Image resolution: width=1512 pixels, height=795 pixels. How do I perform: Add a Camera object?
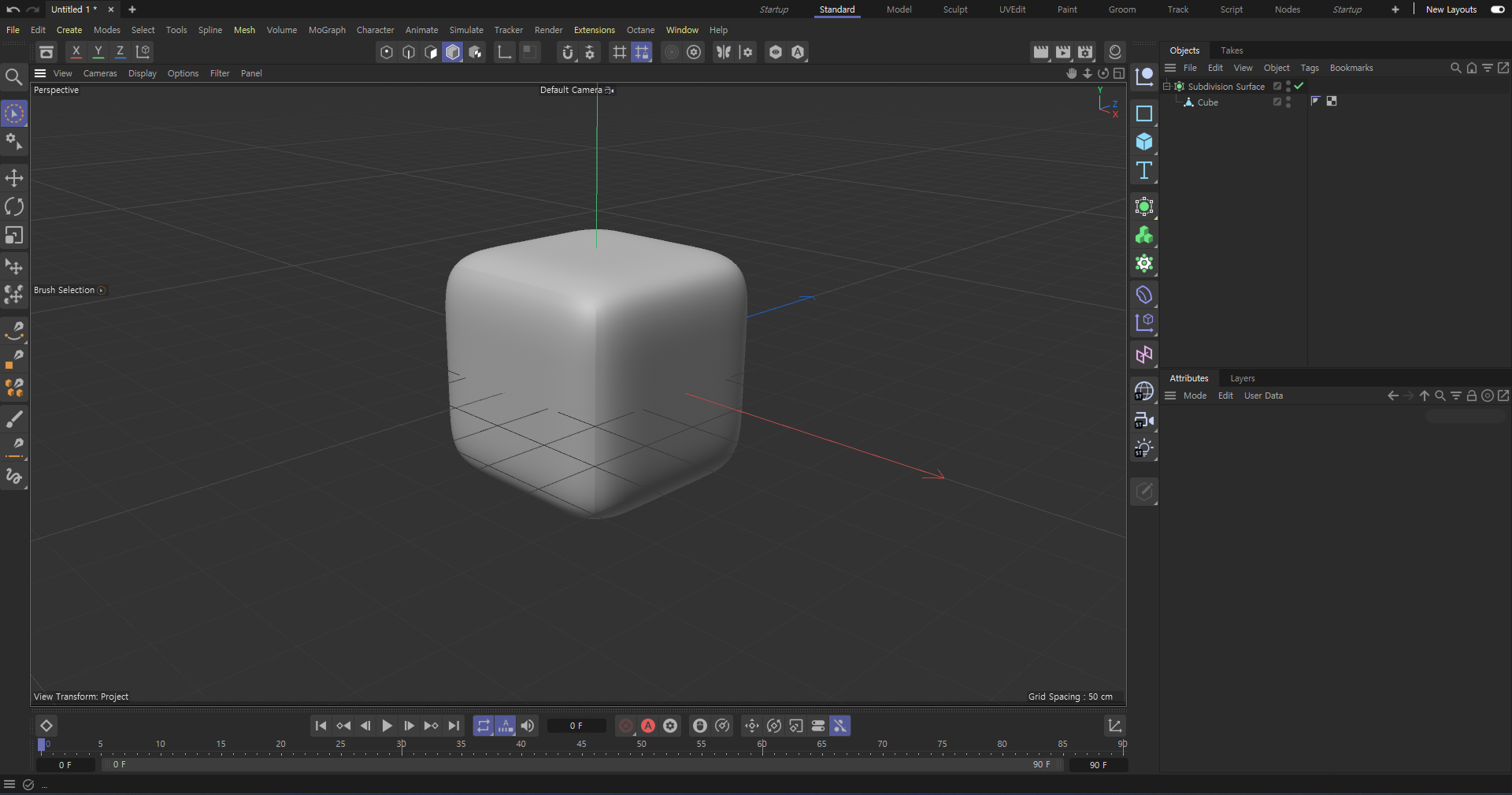click(1144, 421)
